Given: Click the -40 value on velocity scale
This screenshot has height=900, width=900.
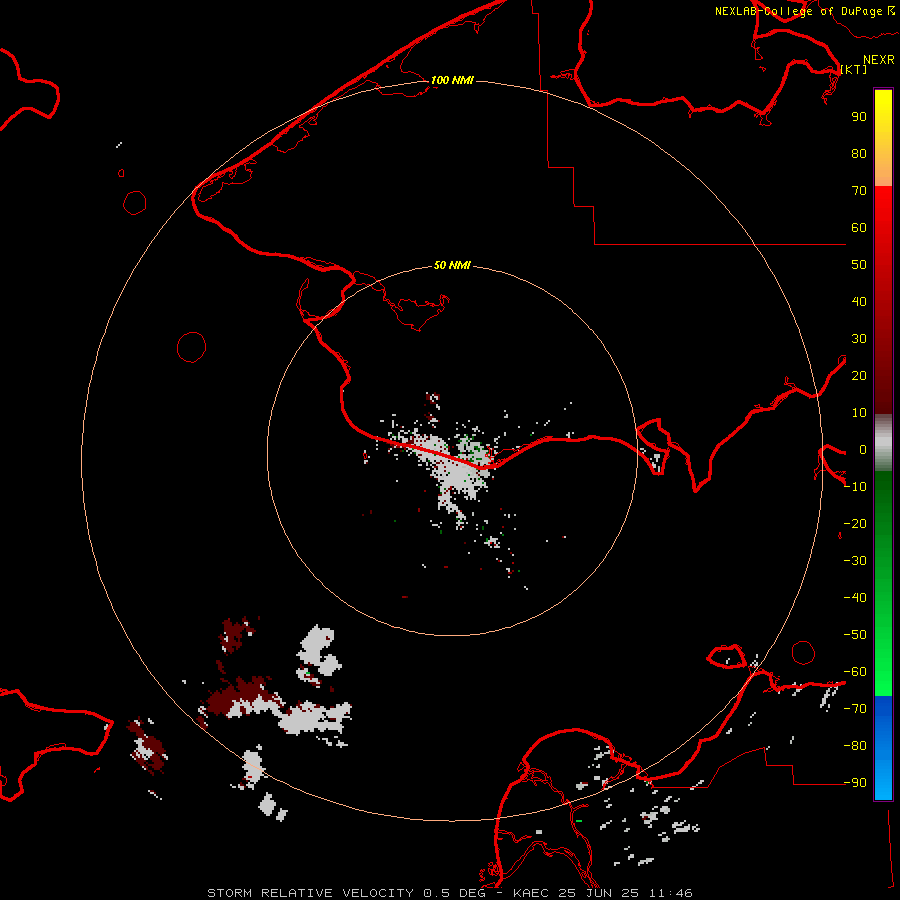Looking at the screenshot, I should [855, 598].
